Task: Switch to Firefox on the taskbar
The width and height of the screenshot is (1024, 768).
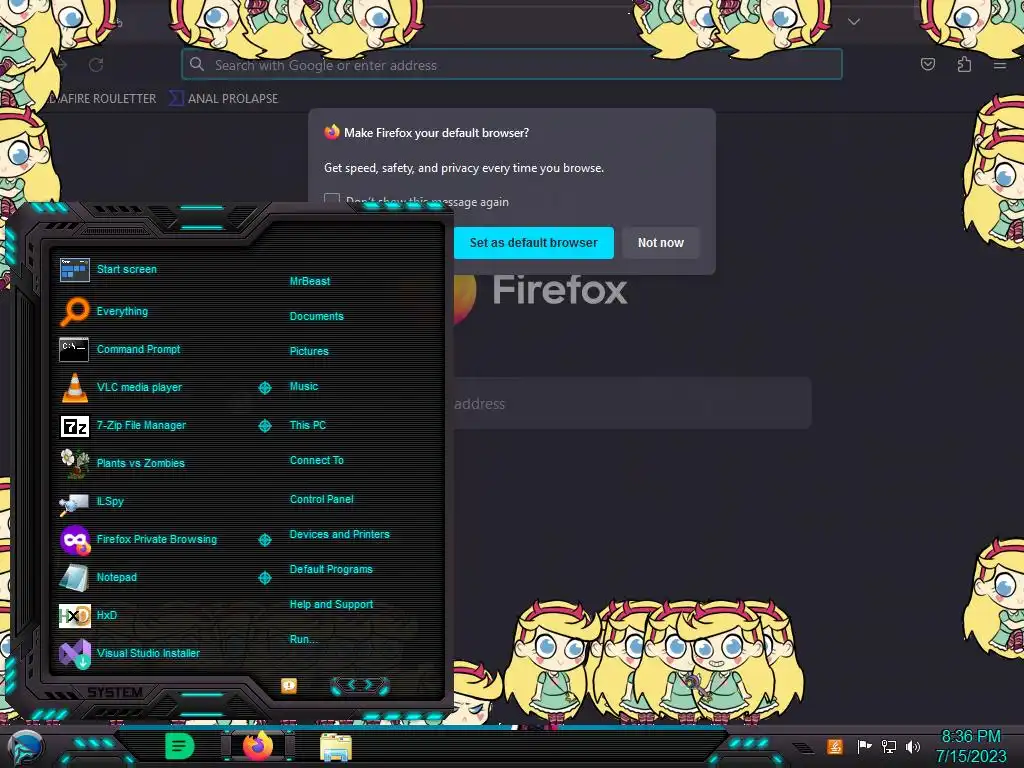Action: pos(257,746)
